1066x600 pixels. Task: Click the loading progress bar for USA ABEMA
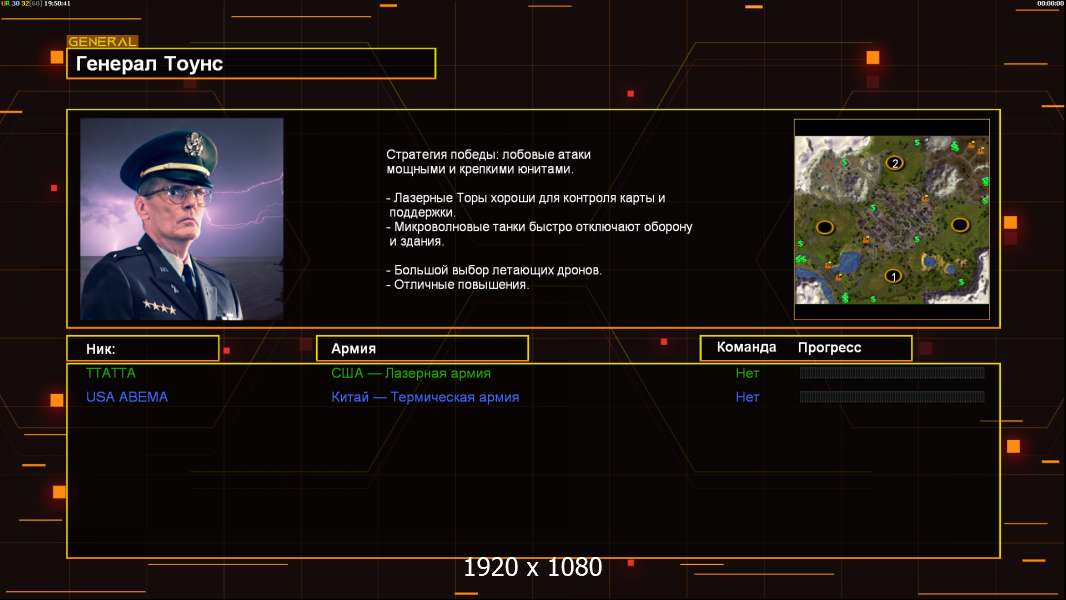pyautogui.click(x=892, y=397)
